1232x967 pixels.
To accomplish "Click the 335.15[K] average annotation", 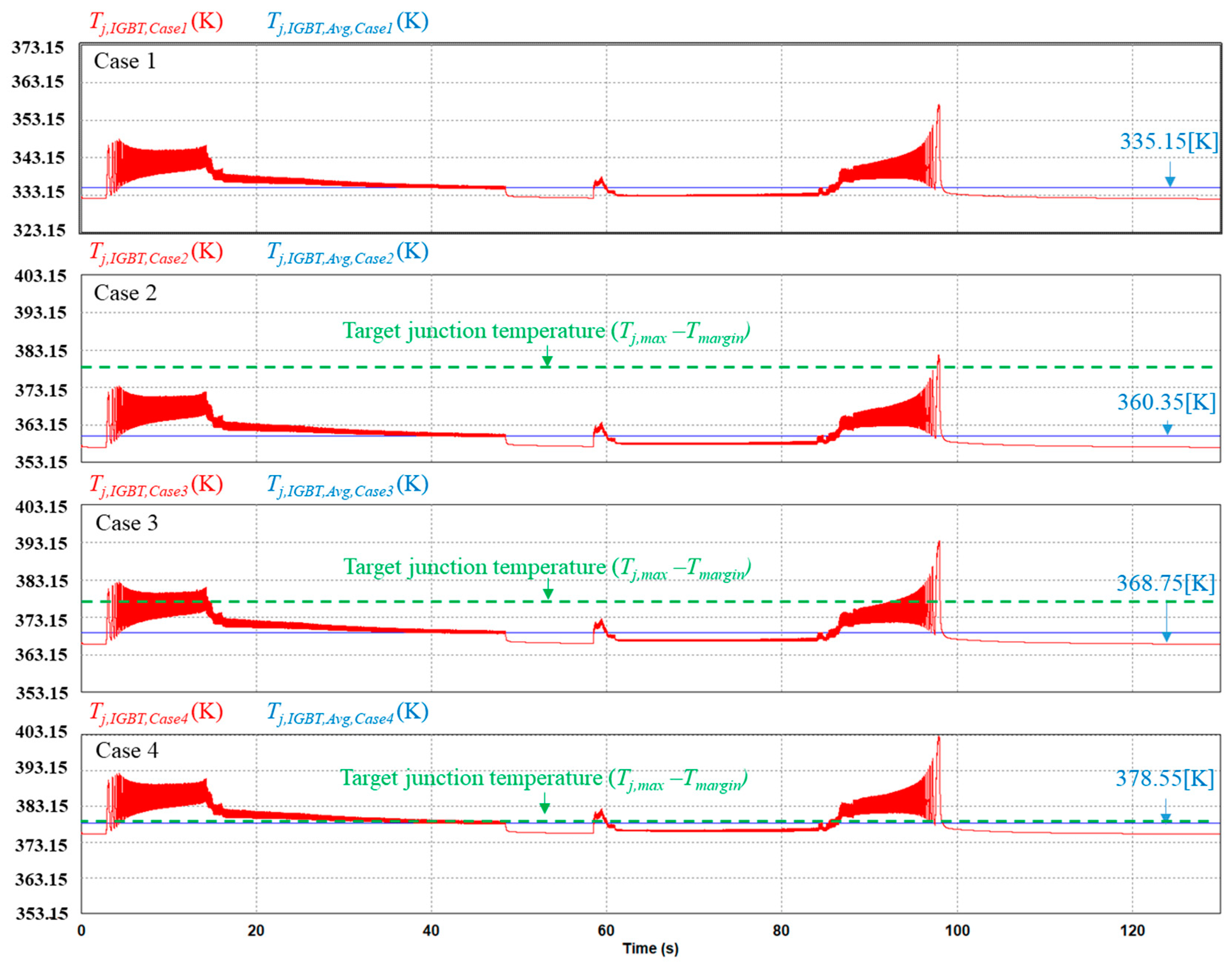I will click(1168, 141).
